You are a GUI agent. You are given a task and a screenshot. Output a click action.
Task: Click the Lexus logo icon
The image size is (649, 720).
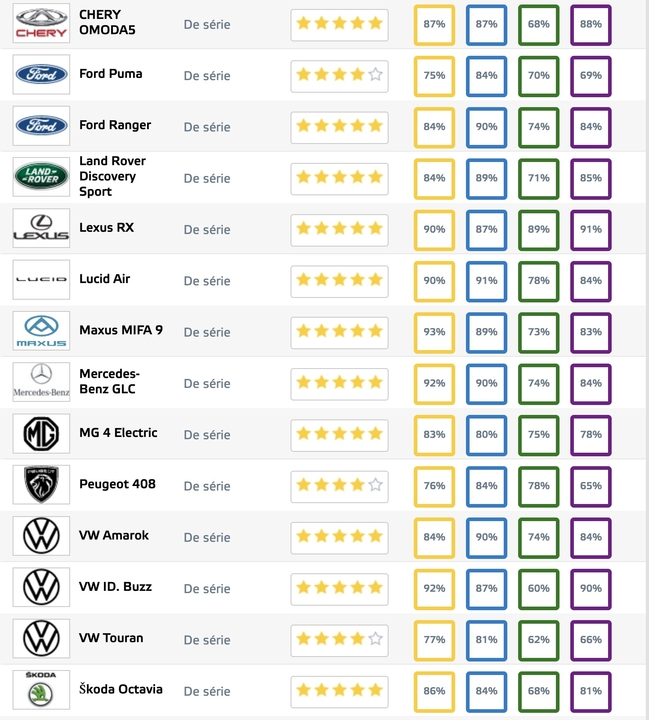[x=41, y=229]
